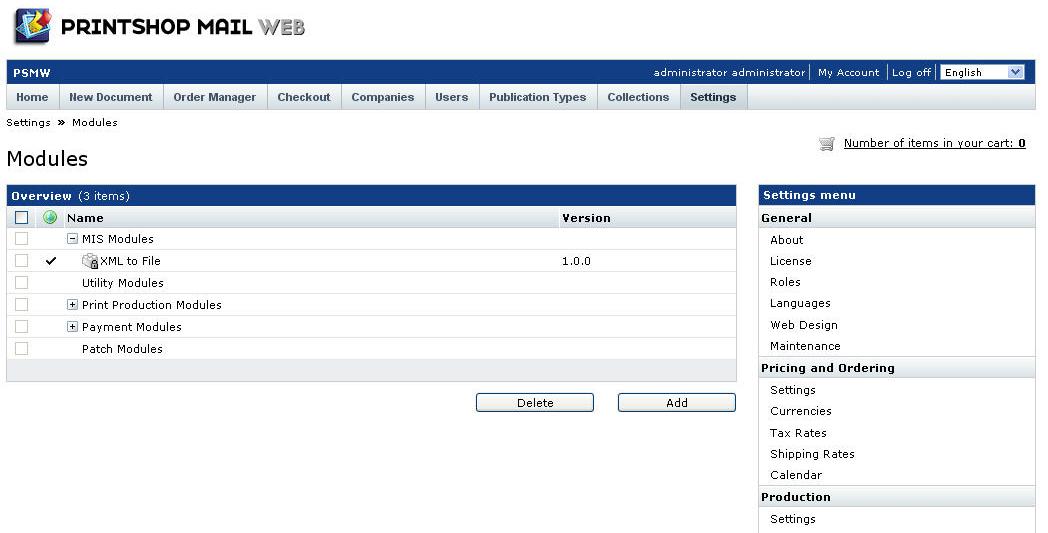Click the Pricing and Ordering section header
Image resolution: width=1048 pixels, height=533 pixels.
pos(827,368)
